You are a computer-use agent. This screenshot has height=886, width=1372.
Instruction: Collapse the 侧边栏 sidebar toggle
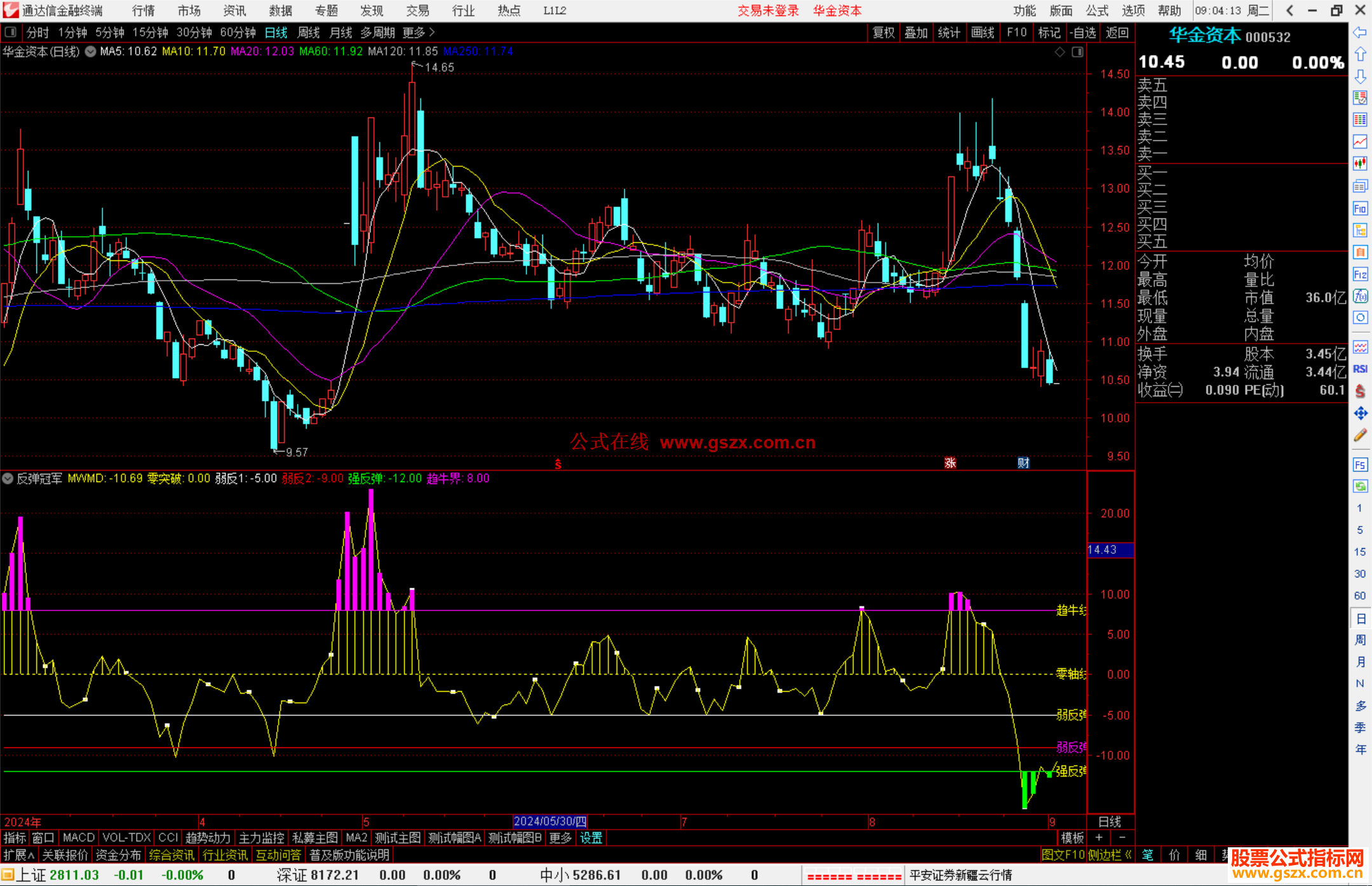(x=1110, y=855)
